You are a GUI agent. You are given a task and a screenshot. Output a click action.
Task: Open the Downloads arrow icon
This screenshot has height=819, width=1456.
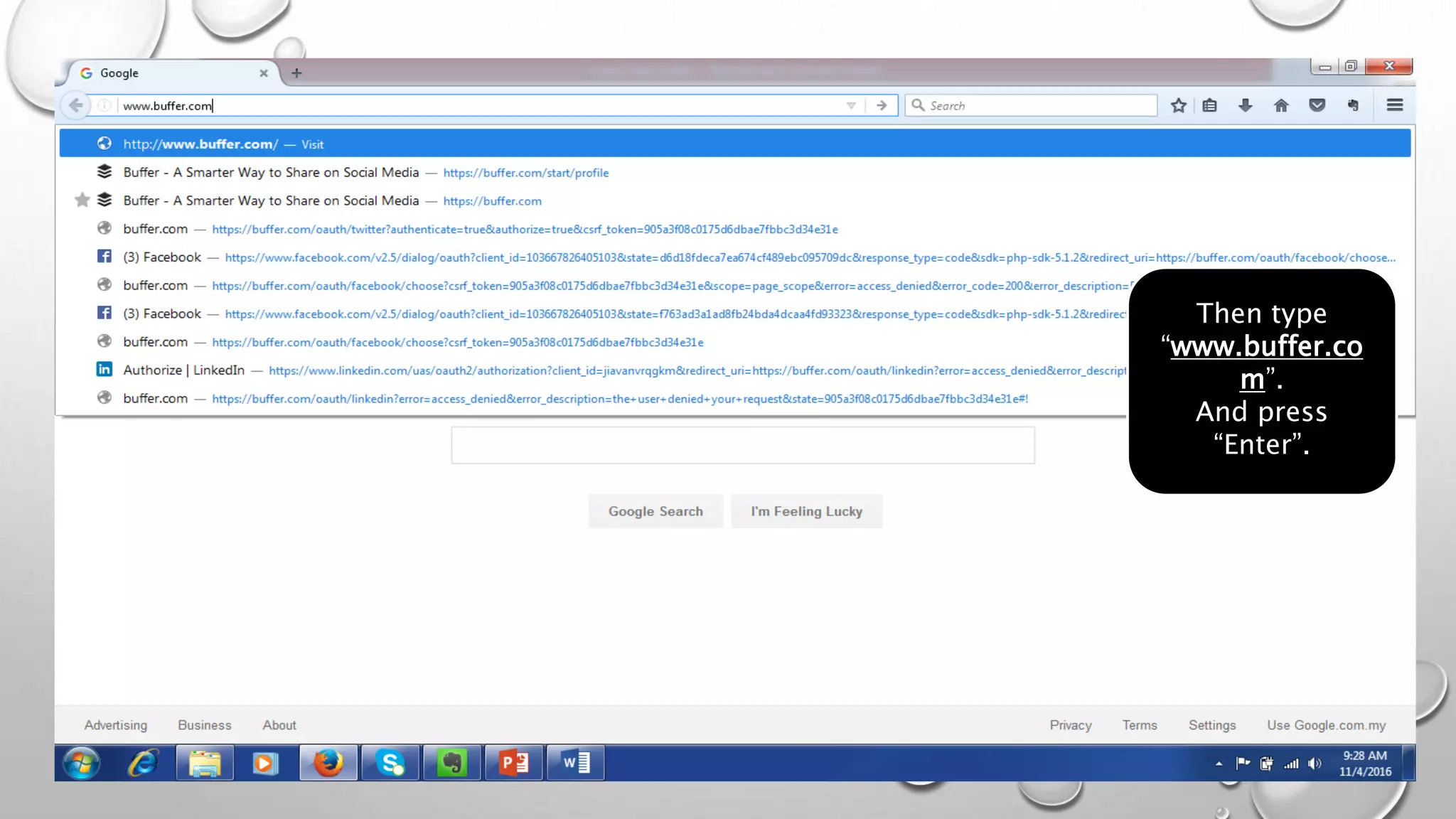(1245, 105)
